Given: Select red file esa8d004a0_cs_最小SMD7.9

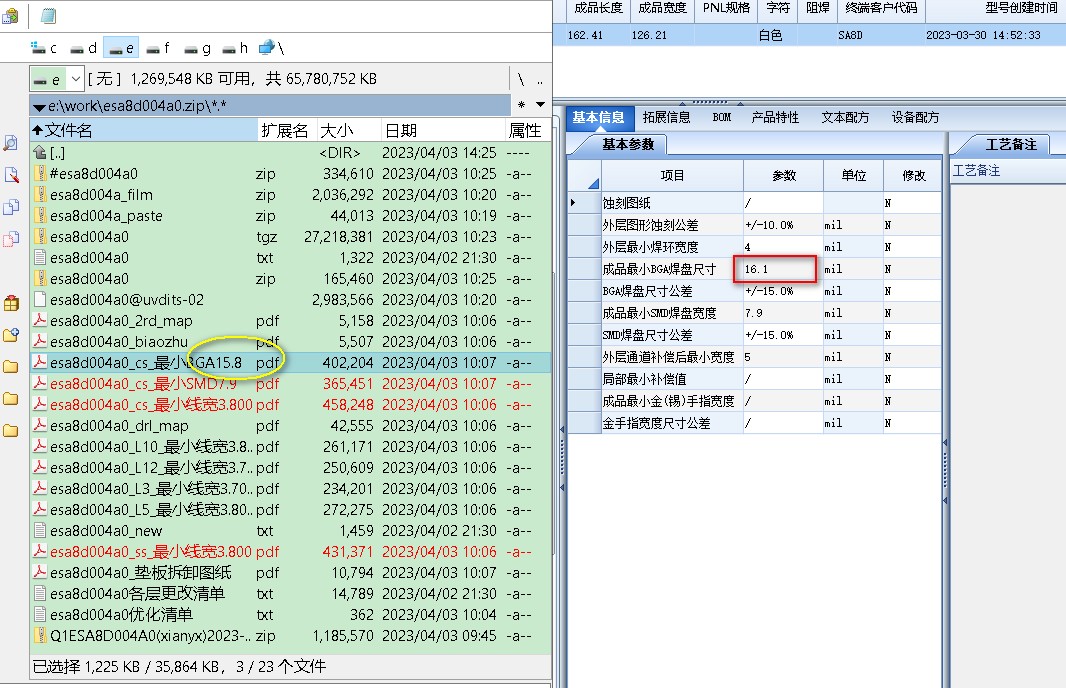Looking at the screenshot, I should (x=291, y=383).
